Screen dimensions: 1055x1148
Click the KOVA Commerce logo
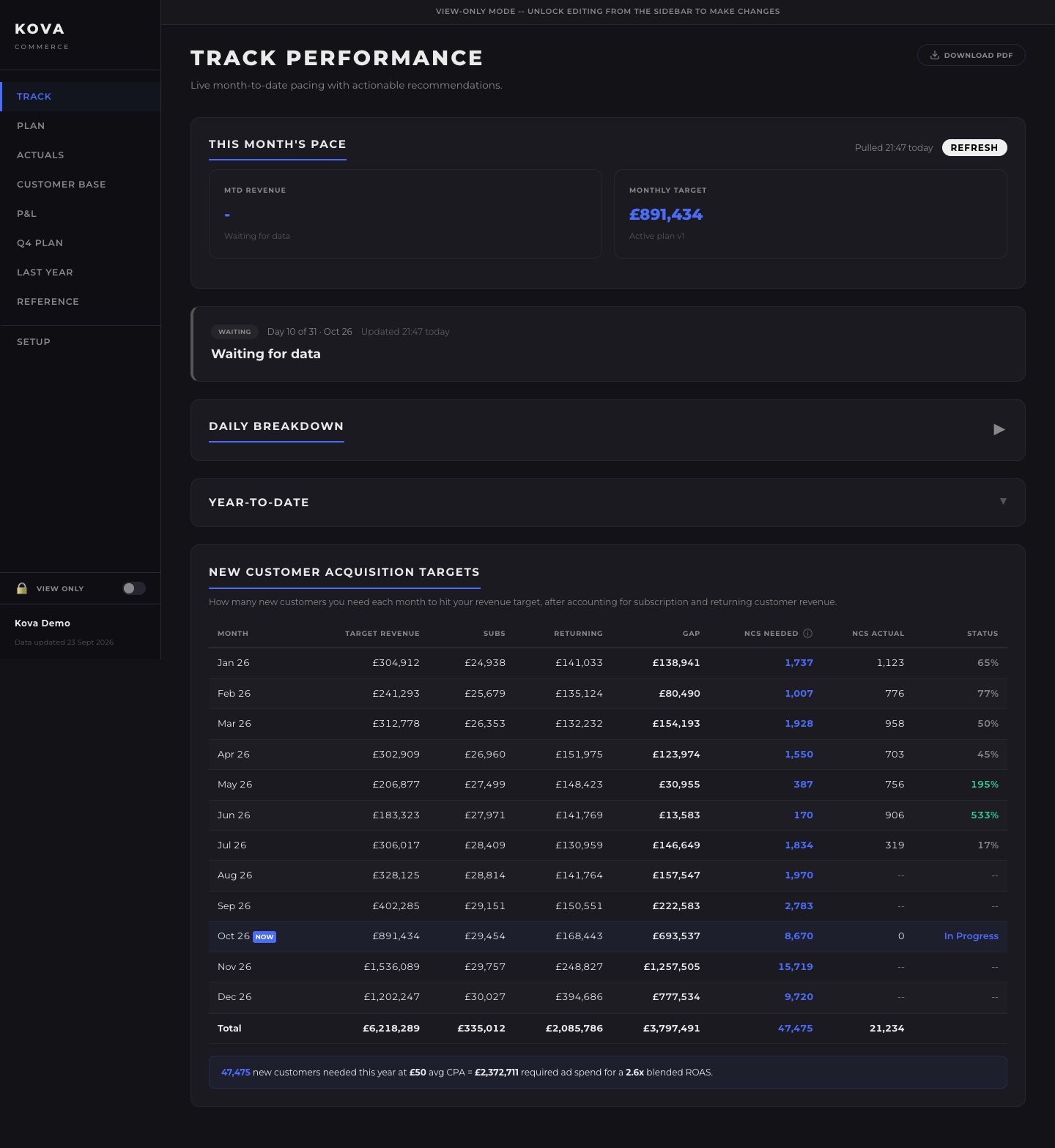[x=42, y=35]
